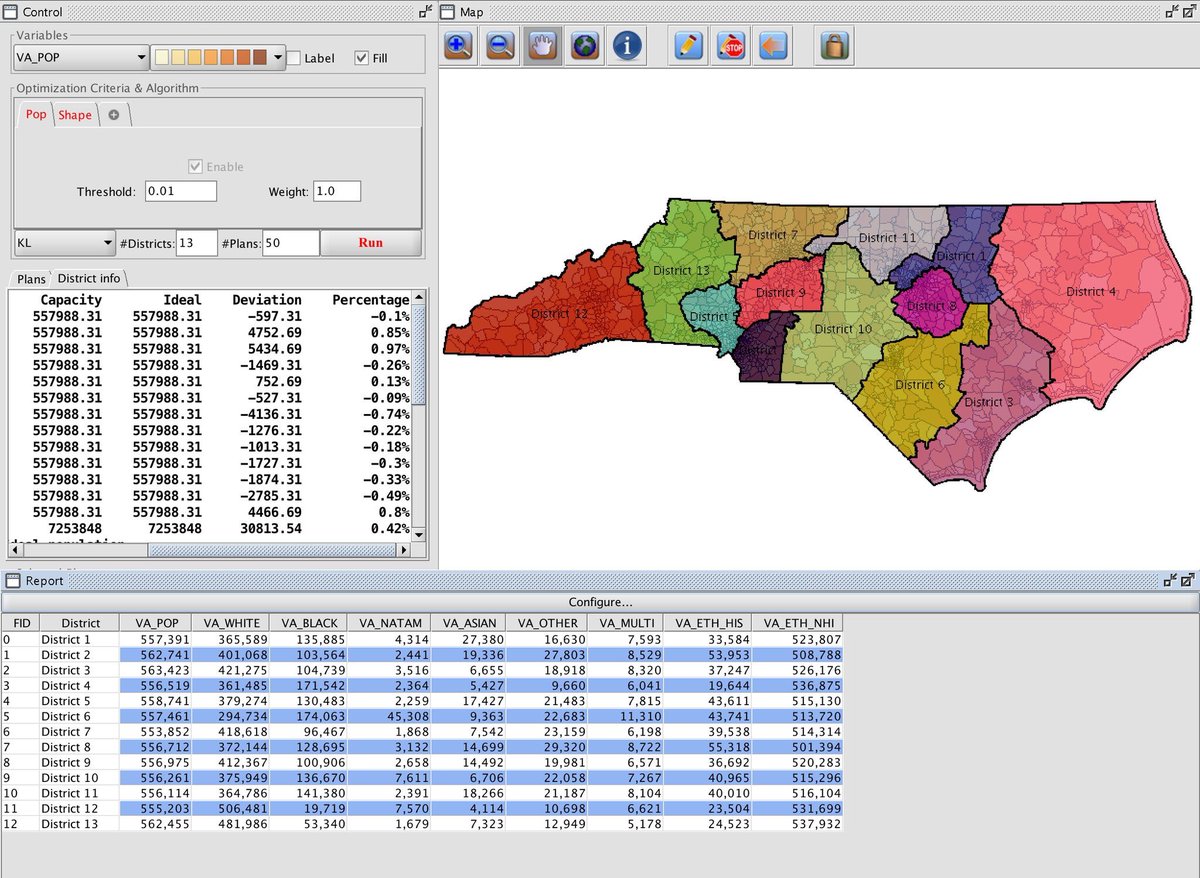Select the pencil edit tool
Image resolution: width=1200 pixels, height=878 pixels.
click(x=689, y=45)
